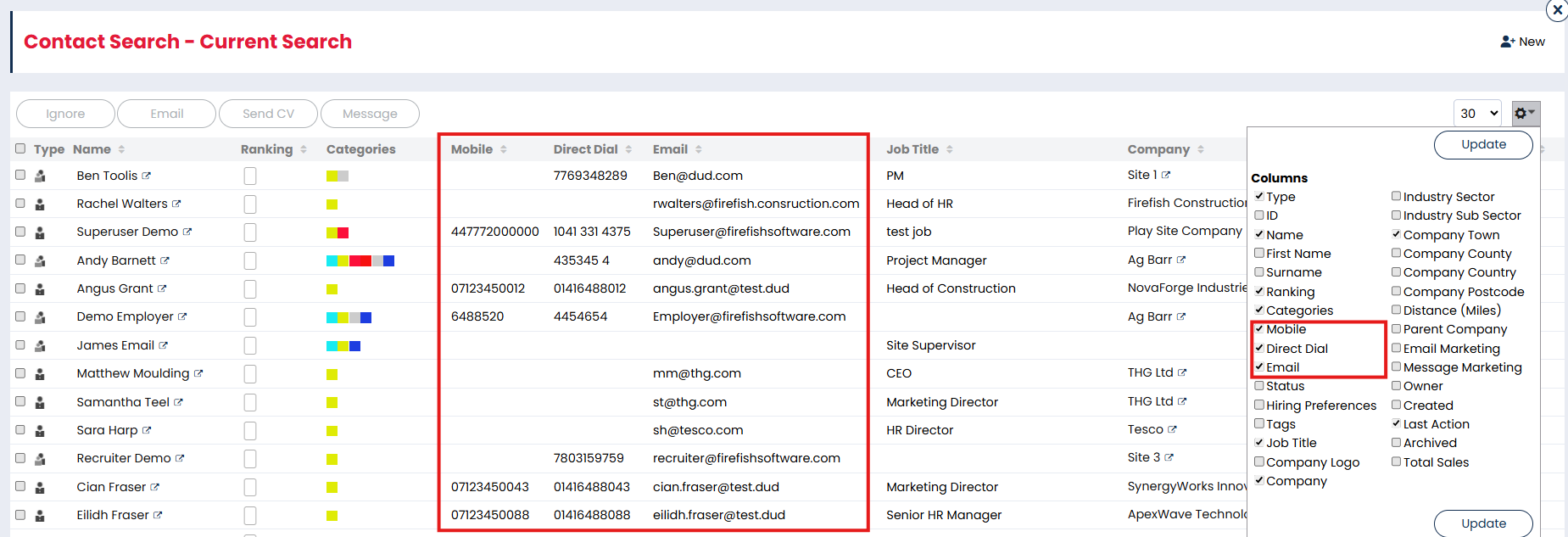
Task: Sort by Ranking column header
Action: [274, 149]
